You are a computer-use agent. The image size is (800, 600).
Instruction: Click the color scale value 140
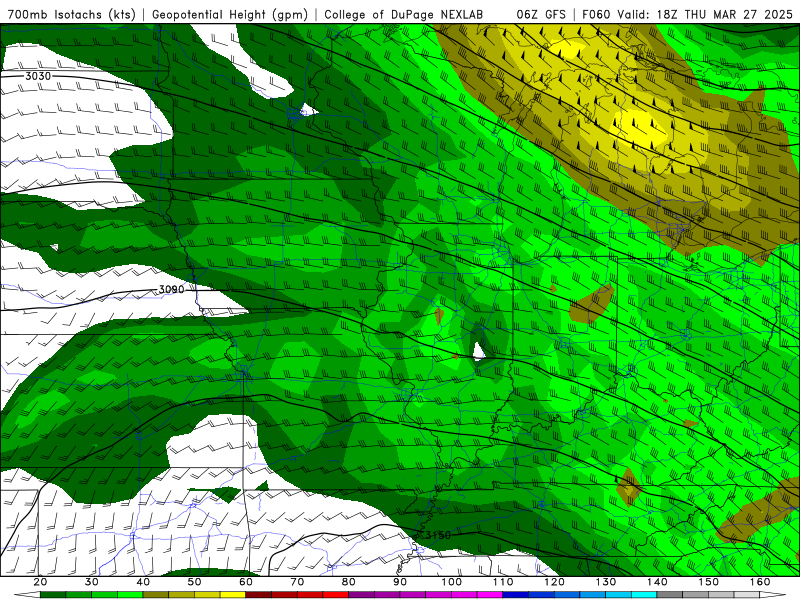(657, 582)
